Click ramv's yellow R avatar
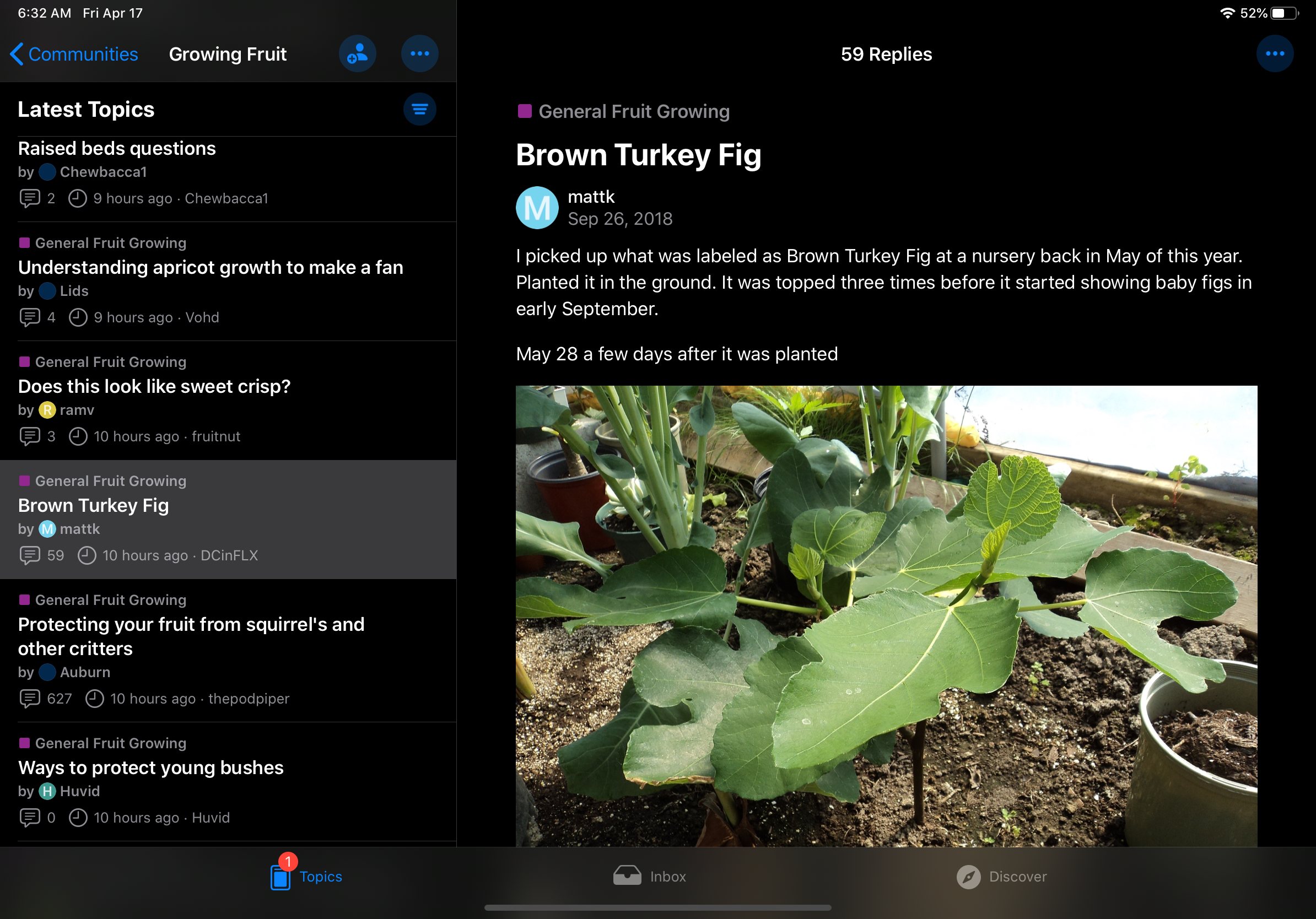1316x919 pixels. pos(47,410)
